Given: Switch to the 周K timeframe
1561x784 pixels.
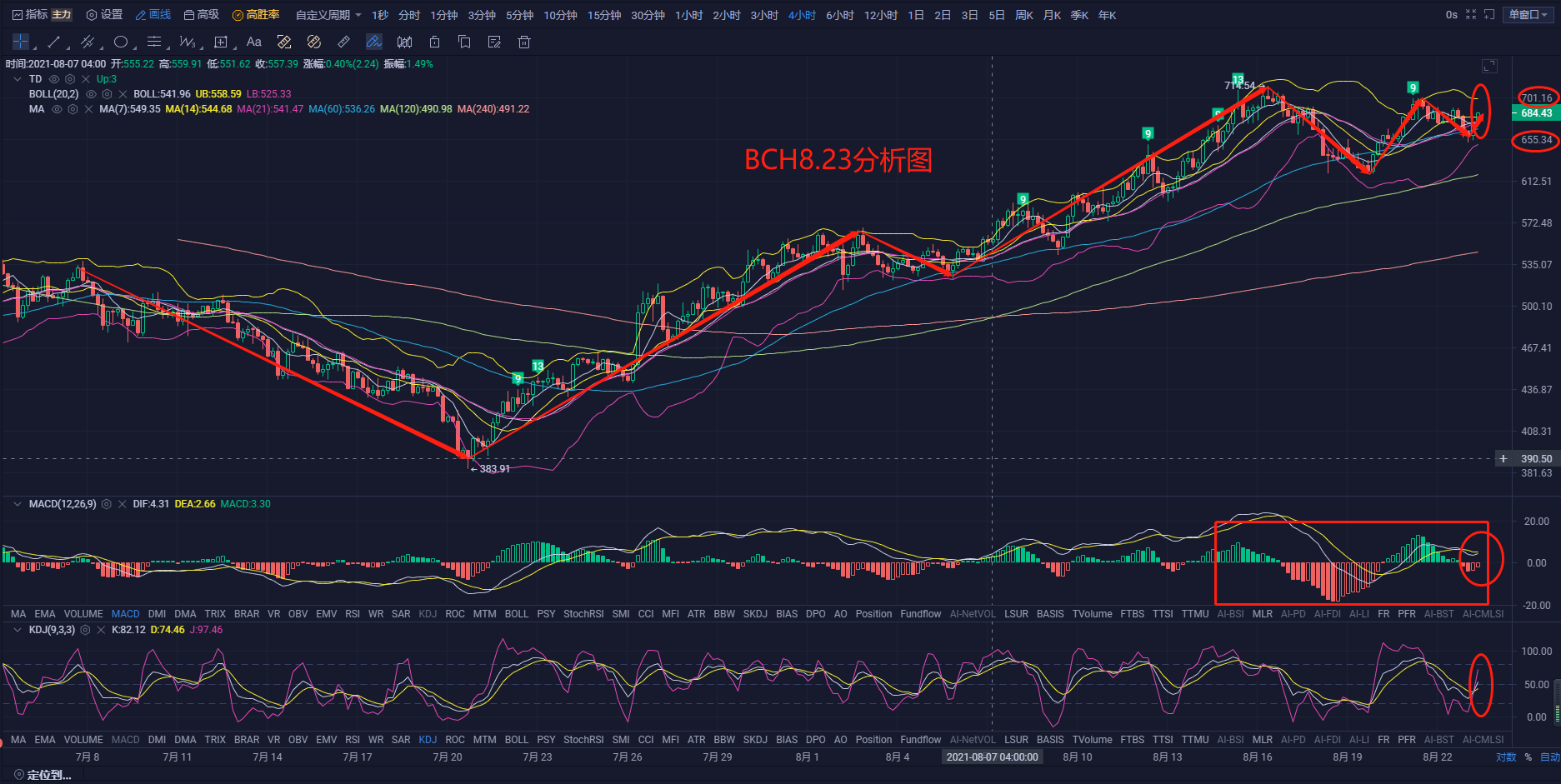Looking at the screenshot, I should 1024,15.
